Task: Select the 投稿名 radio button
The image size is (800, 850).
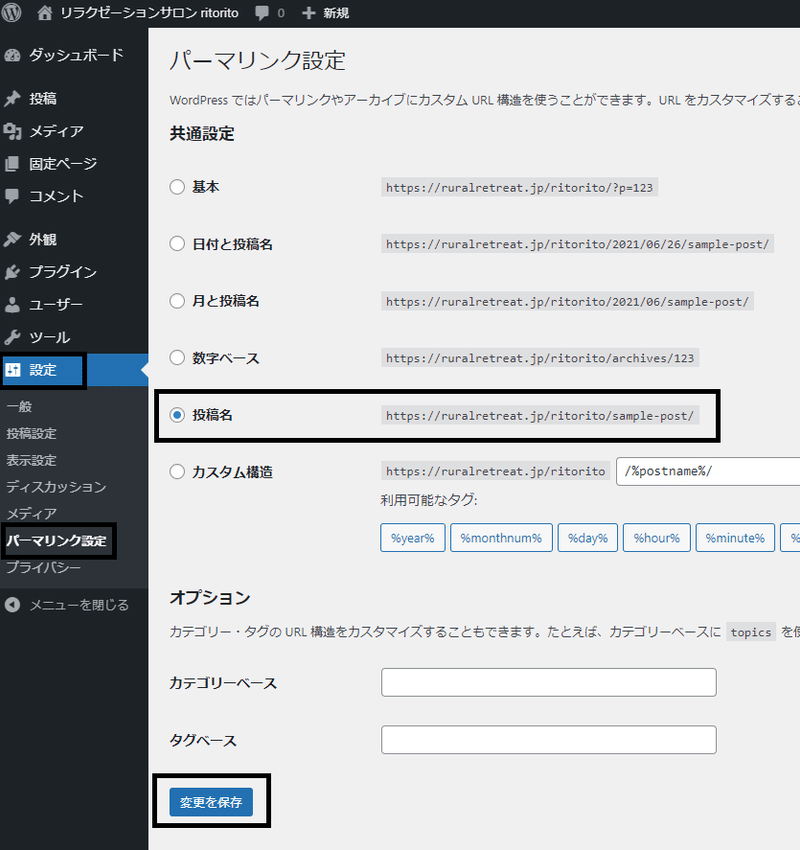Action: pyautogui.click(x=177, y=415)
